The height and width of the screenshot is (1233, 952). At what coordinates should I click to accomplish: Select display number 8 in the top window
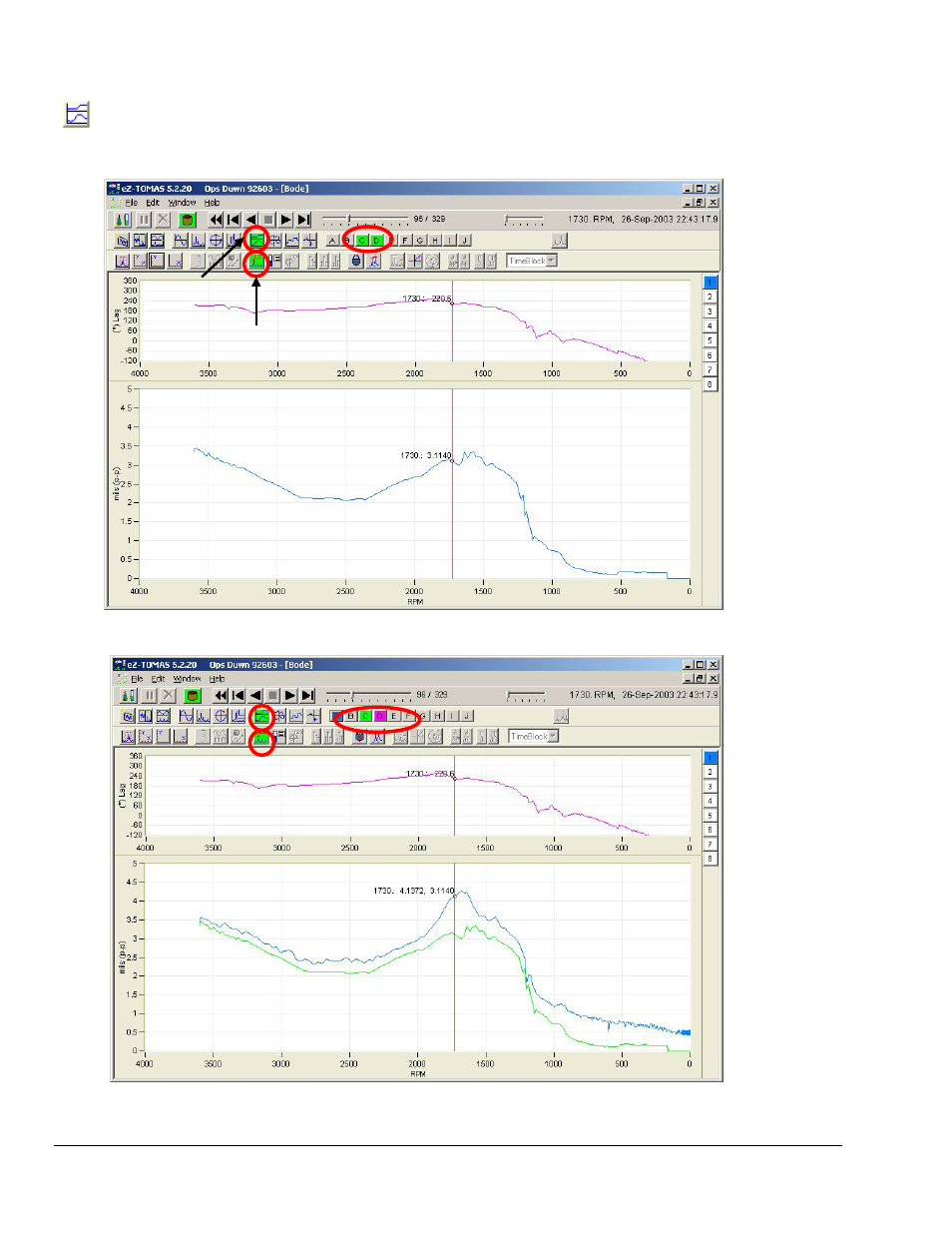(711, 384)
